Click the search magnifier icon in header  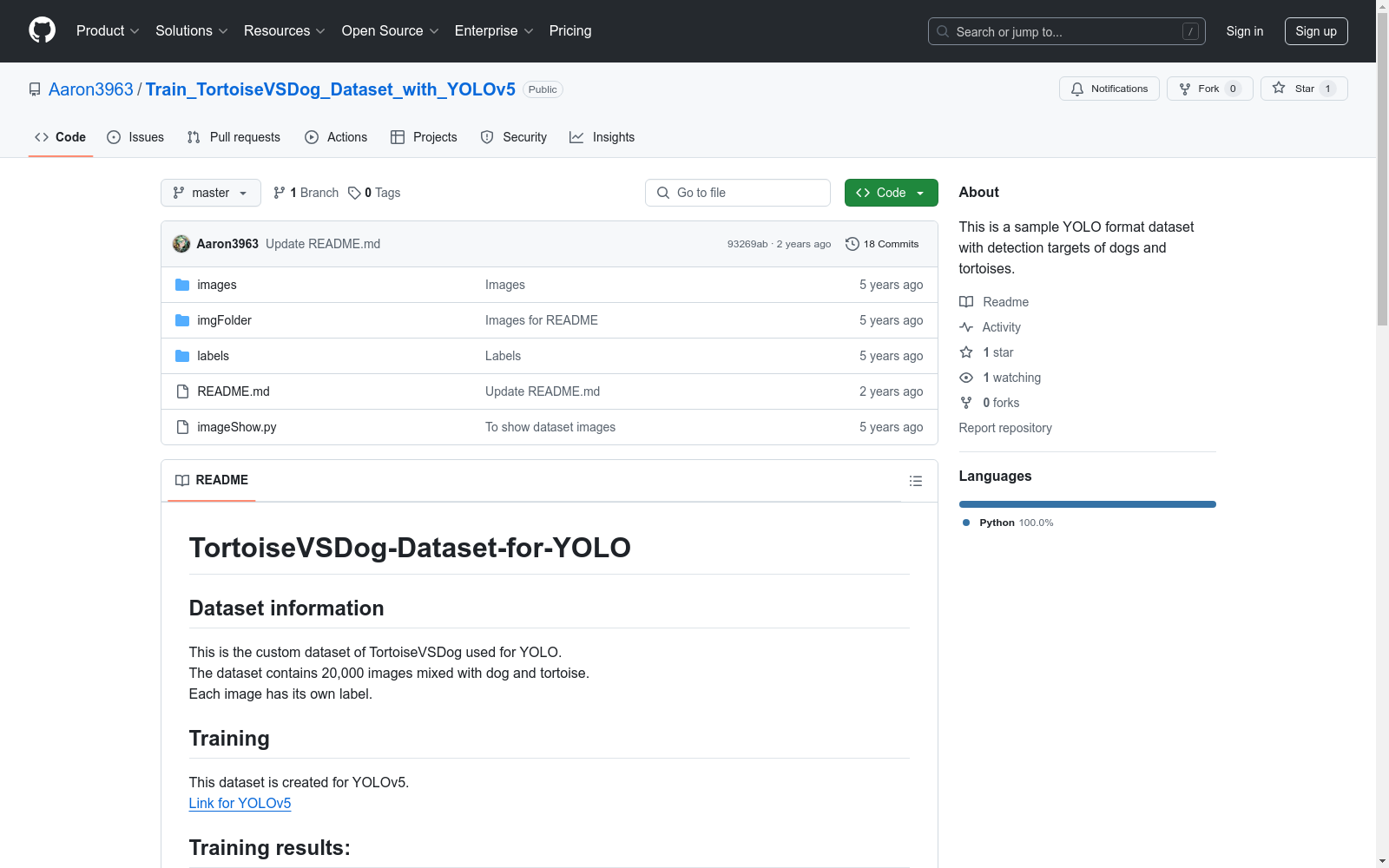[x=943, y=31]
